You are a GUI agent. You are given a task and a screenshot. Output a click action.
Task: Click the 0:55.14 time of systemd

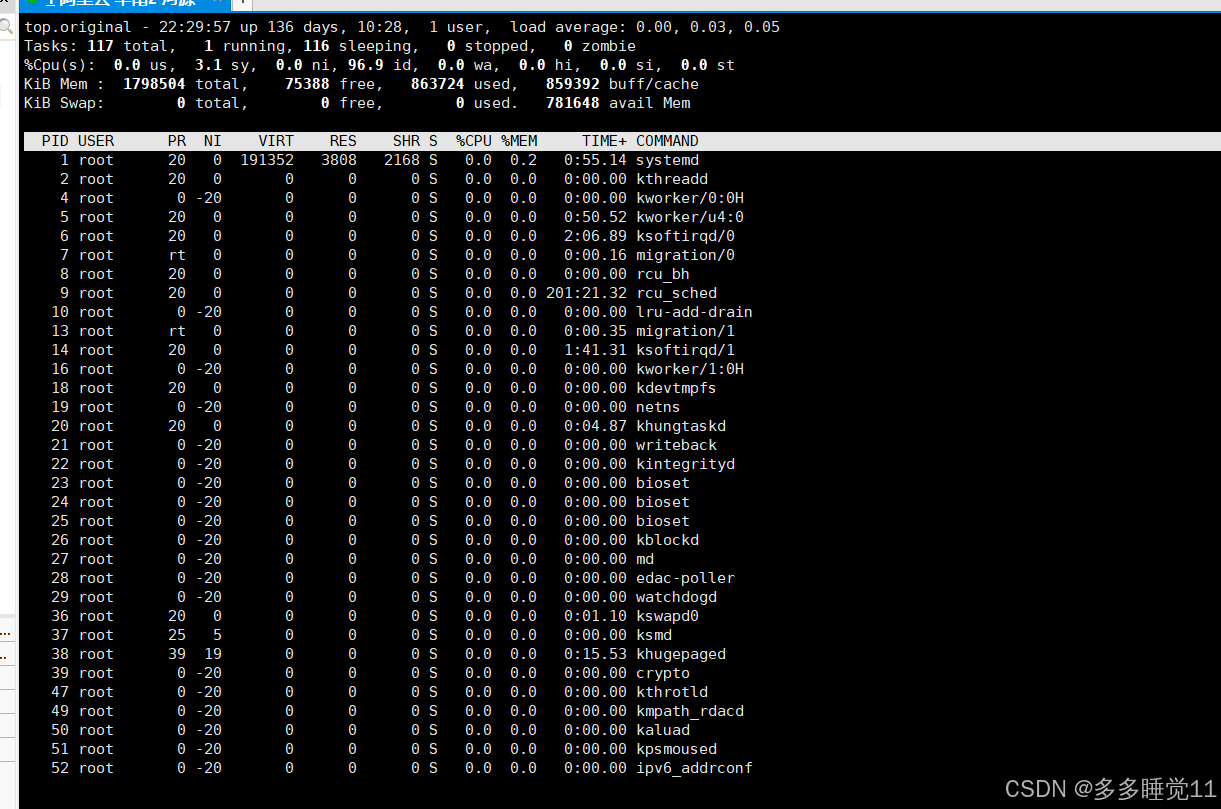pyautogui.click(x=595, y=160)
